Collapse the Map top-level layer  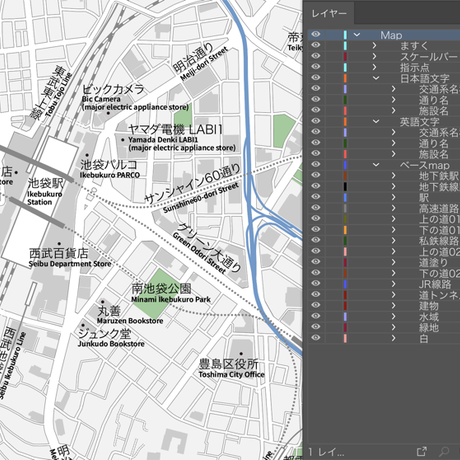(x=357, y=35)
